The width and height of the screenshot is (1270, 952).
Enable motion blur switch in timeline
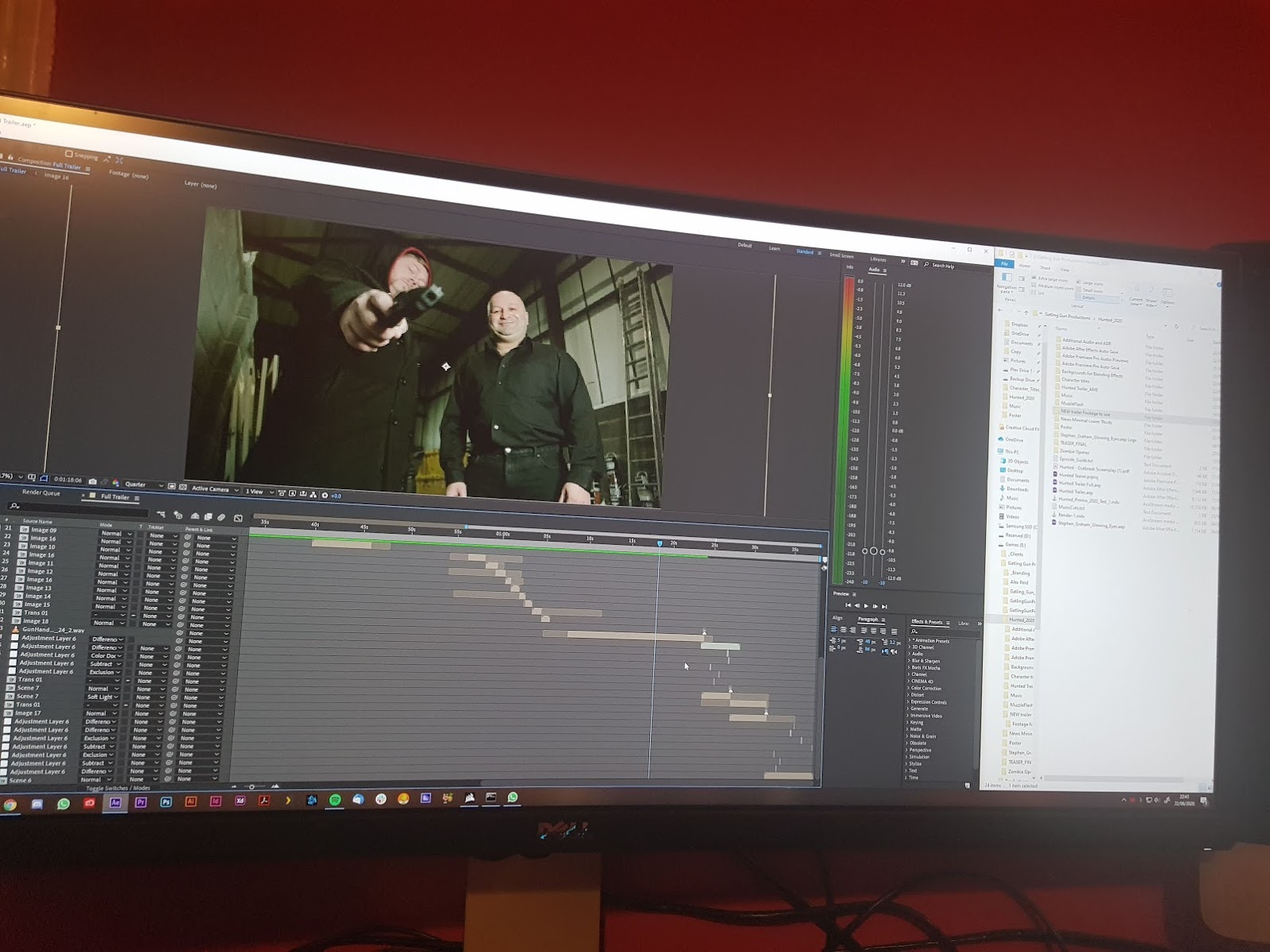221,517
